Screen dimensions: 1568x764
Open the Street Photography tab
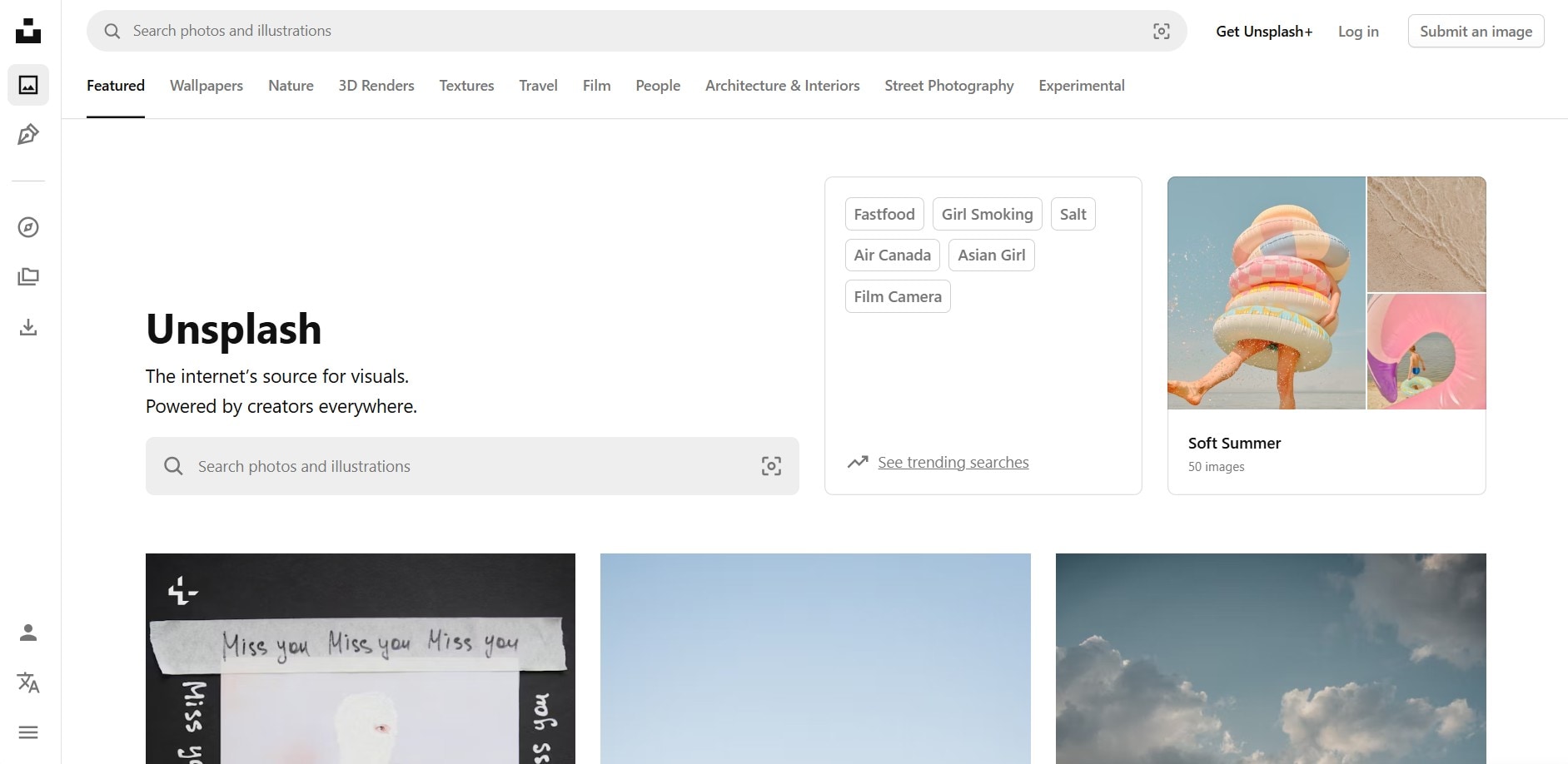pos(948,86)
